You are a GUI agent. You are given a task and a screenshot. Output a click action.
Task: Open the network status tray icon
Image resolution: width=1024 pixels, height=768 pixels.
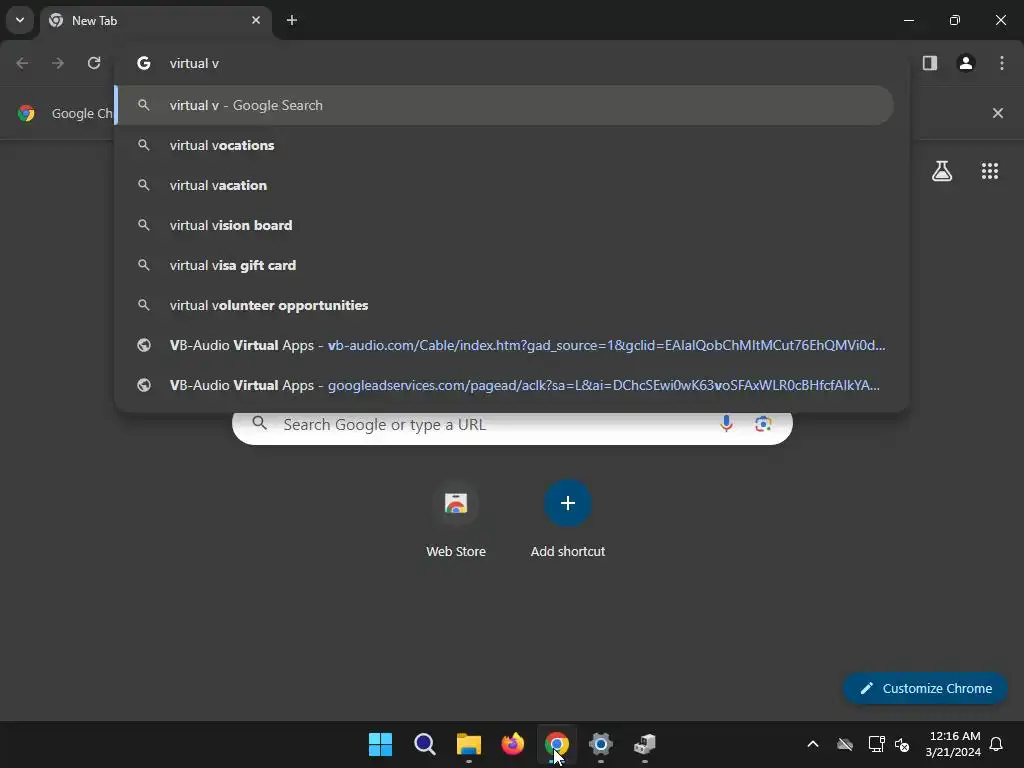[x=876, y=744]
